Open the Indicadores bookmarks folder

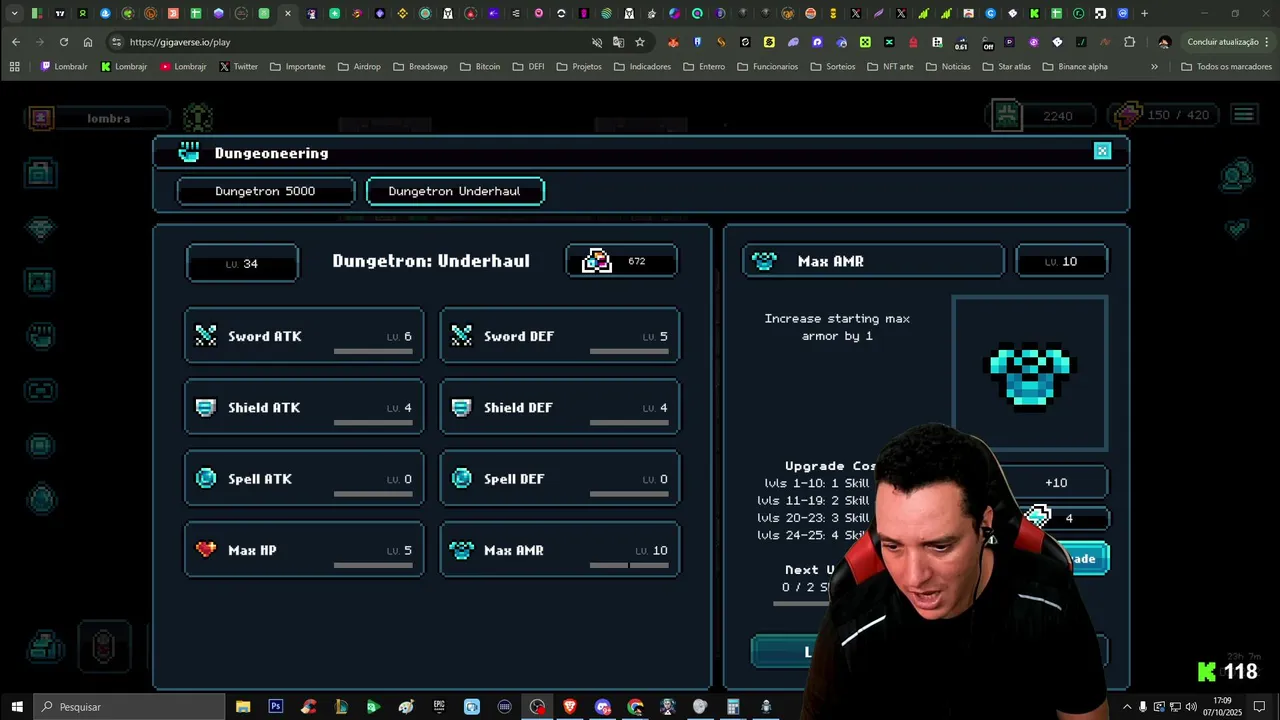coord(641,66)
